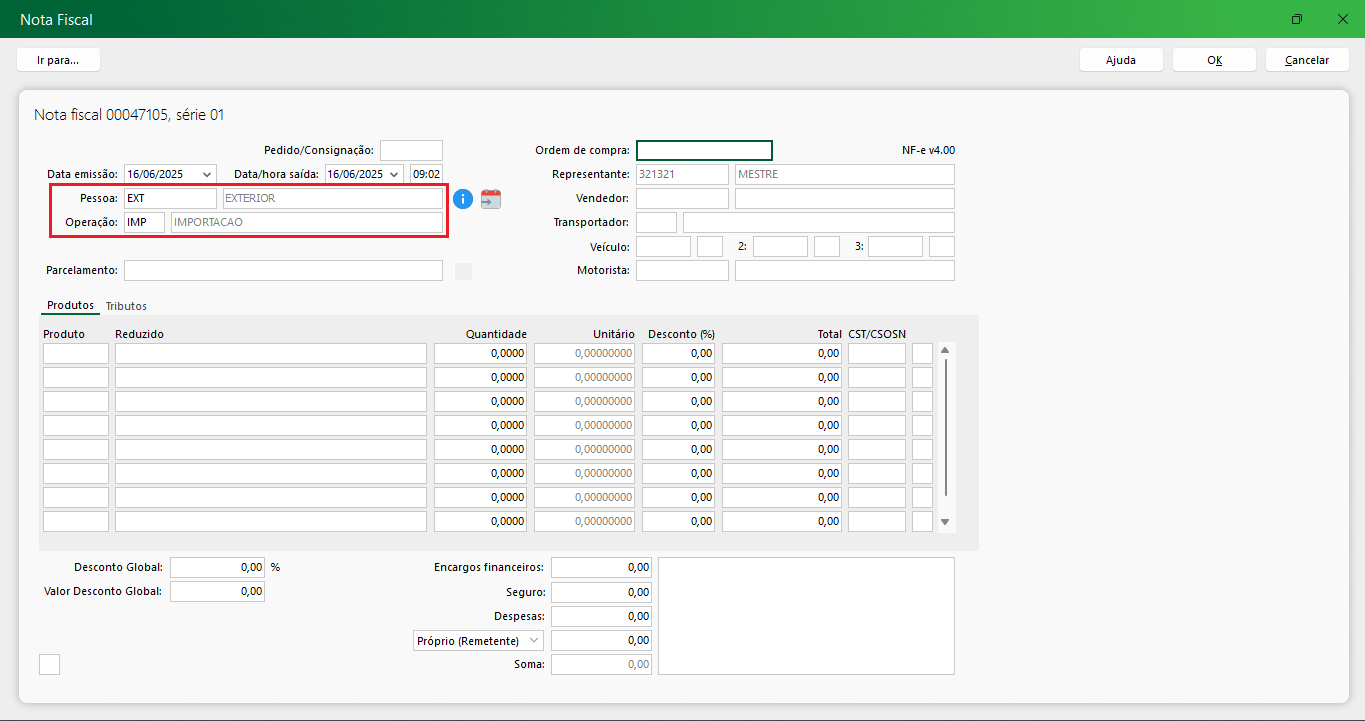
Task: Expand the Próprio (Remetente) freight dropdown
Action: [534, 640]
